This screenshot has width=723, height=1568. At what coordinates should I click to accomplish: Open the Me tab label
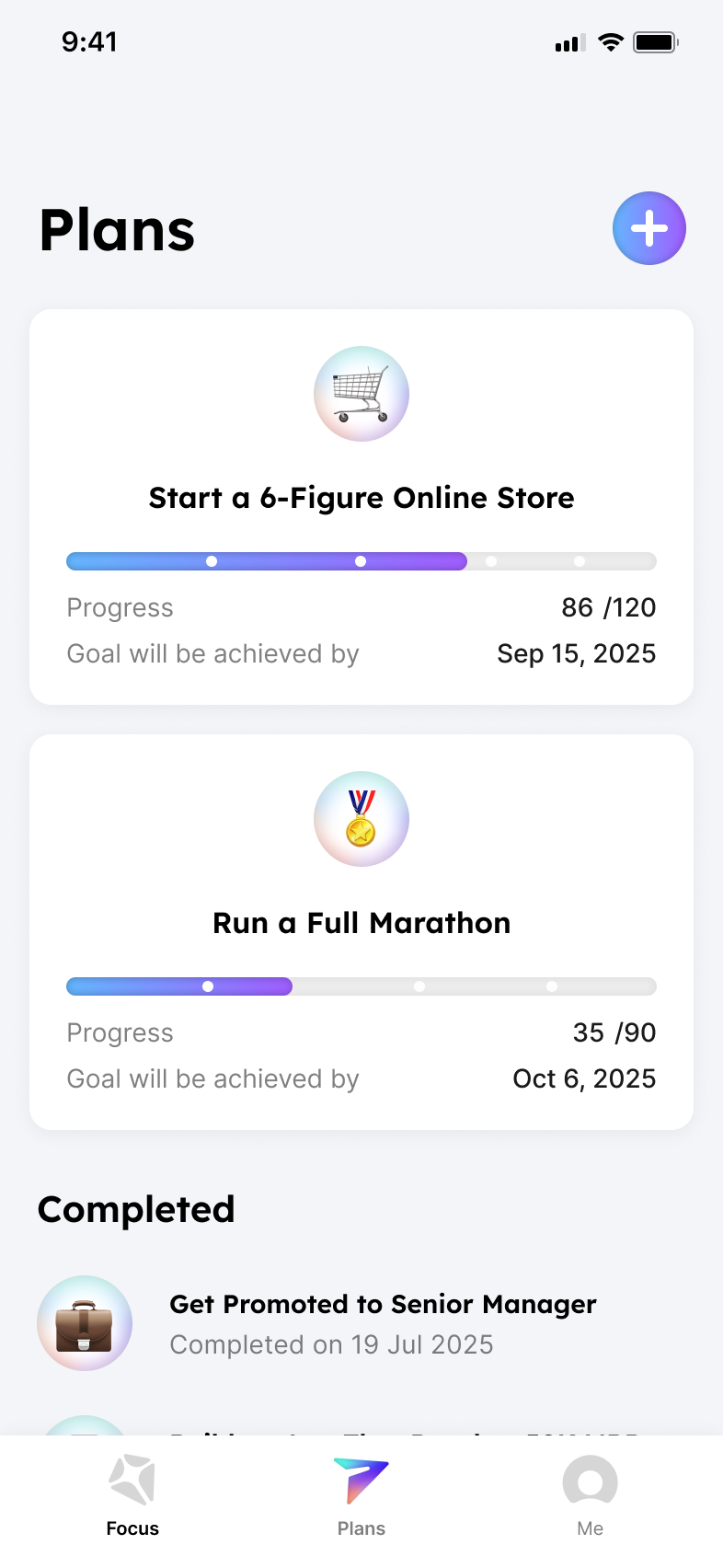coord(590,1528)
